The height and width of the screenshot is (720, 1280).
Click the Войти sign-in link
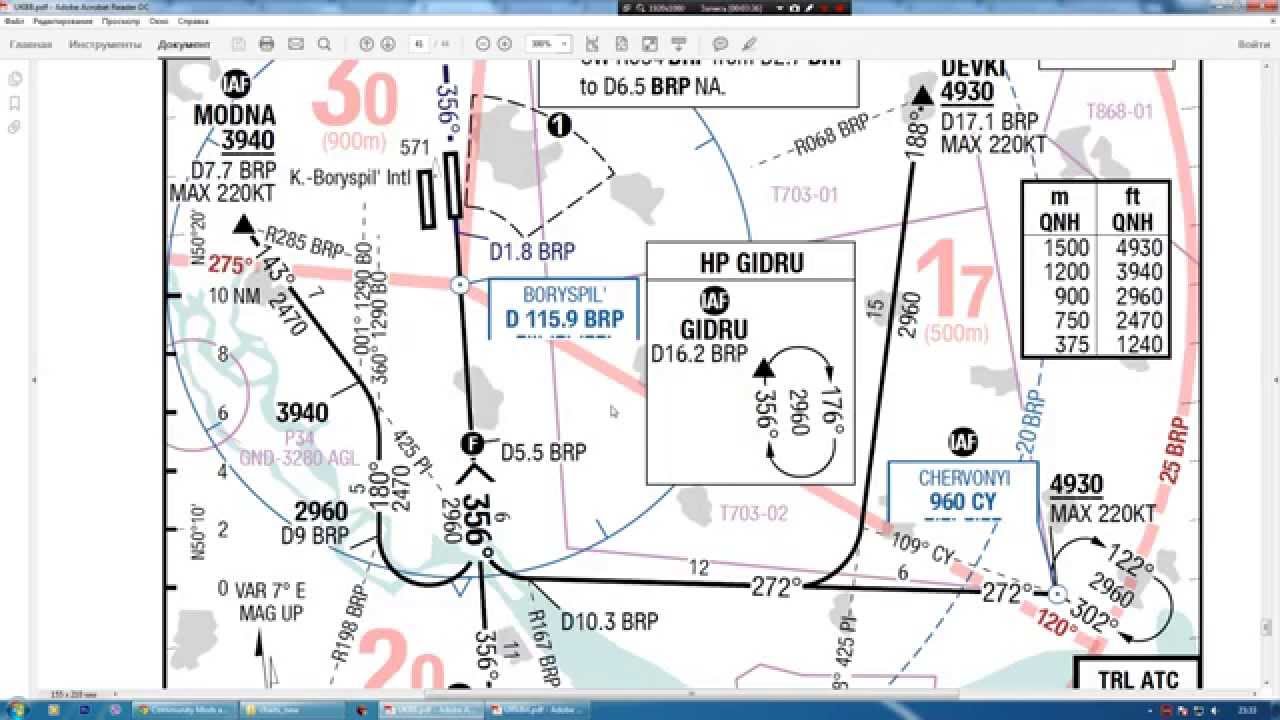click(x=1254, y=44)
